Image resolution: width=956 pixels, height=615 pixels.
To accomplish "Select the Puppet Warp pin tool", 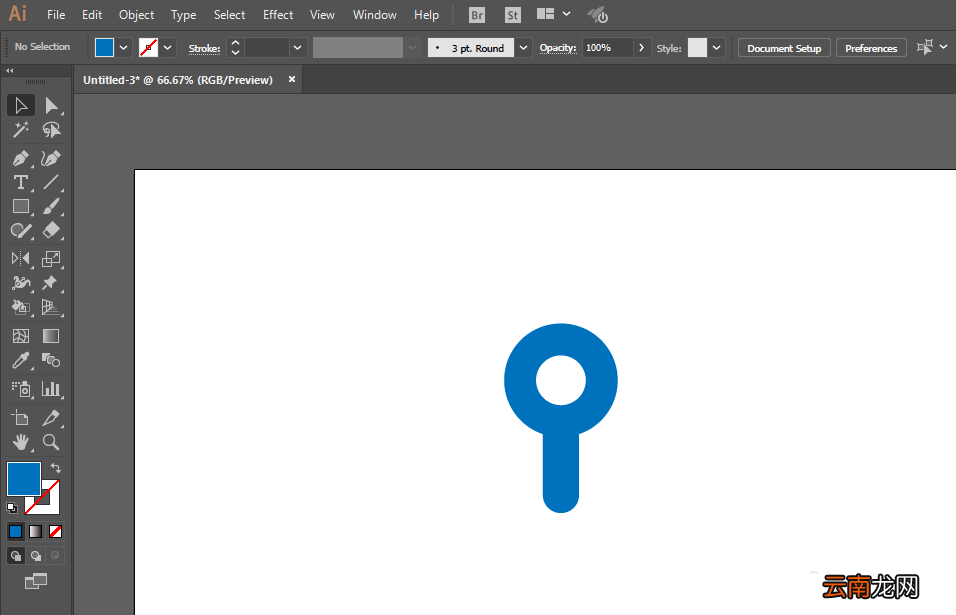I will 51,283.
